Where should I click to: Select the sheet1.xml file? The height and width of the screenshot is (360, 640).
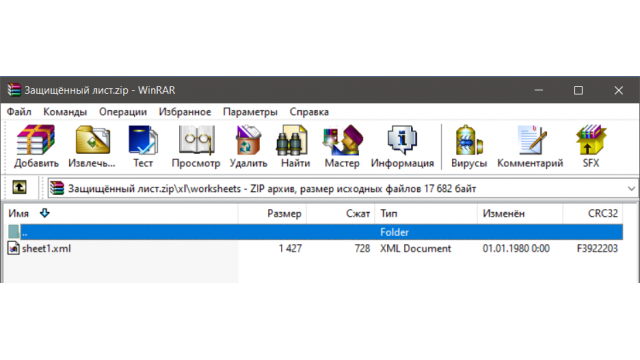click(47, 248)
